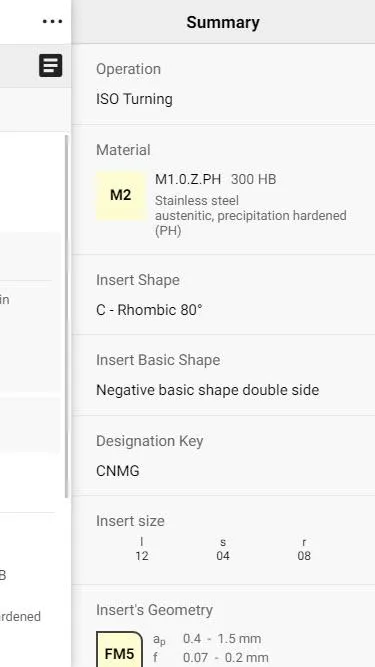The height and width of the screenshot is (667, 375).
Task: Click the summary list panel icon
Action: click(x=51, y=66)
